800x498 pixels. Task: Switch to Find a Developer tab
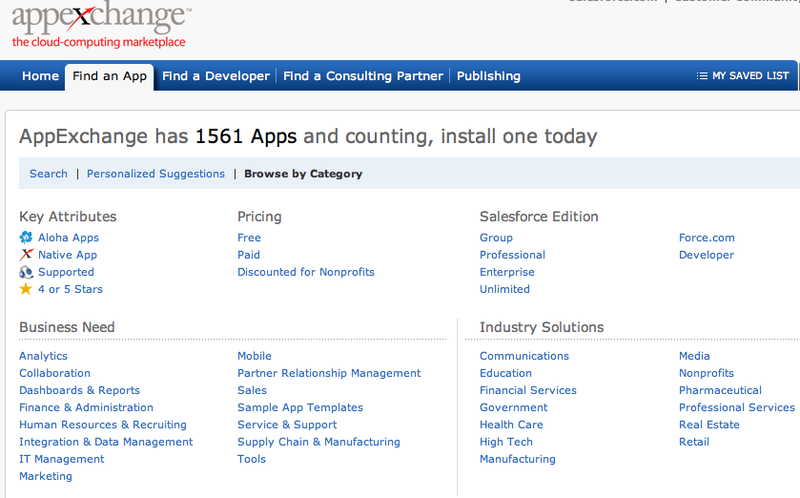pyautogui.click(x=215, y=76)
